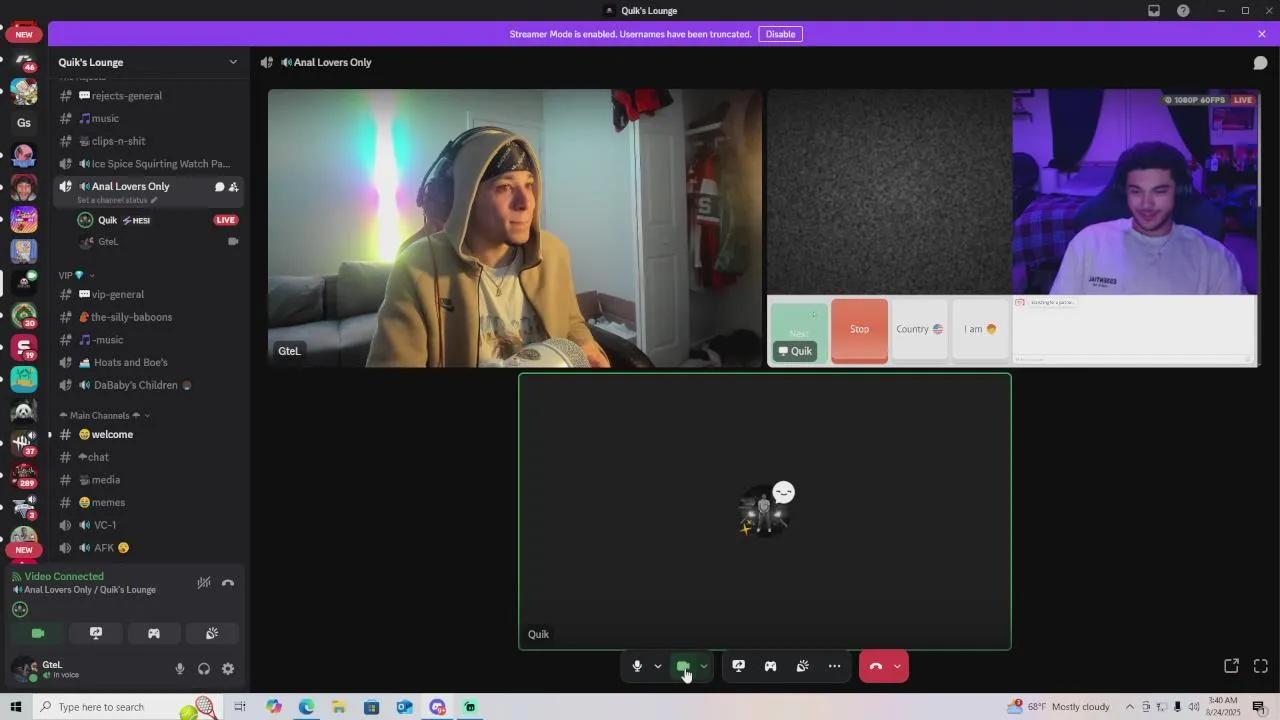Open more options ellipsis in call bar
Image resolution: width=1280 pixels, height=720 pixels.
click(x=834, y=666)
